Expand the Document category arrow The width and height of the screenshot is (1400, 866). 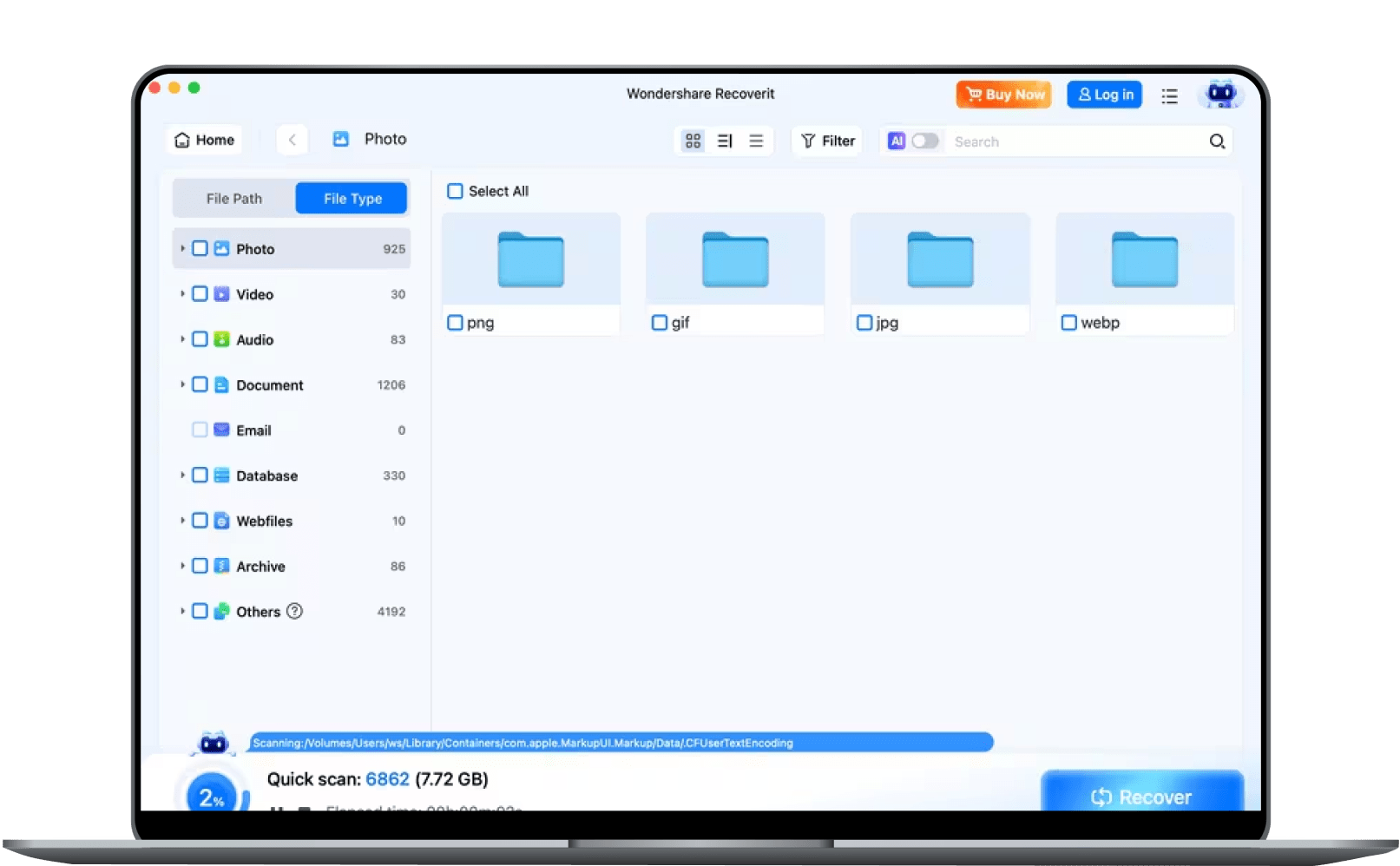tap(182, 384)
